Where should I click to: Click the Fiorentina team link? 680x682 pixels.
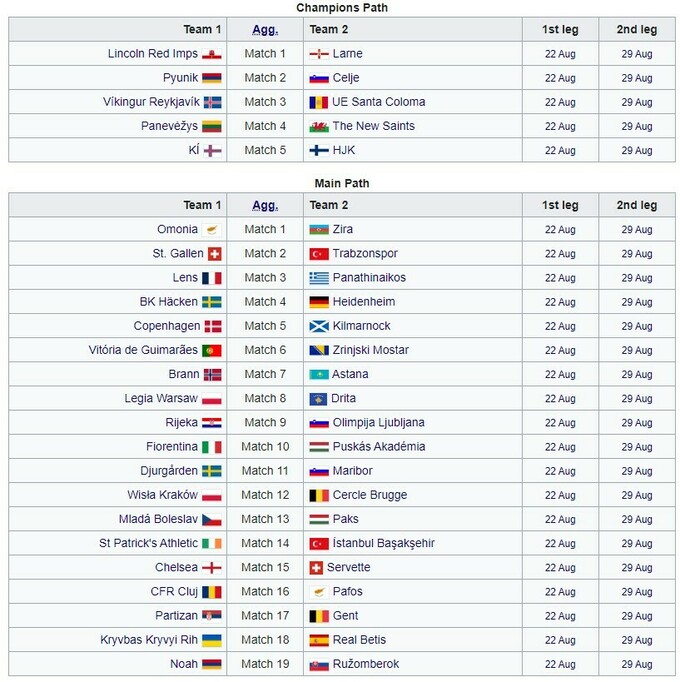(169, 447)
